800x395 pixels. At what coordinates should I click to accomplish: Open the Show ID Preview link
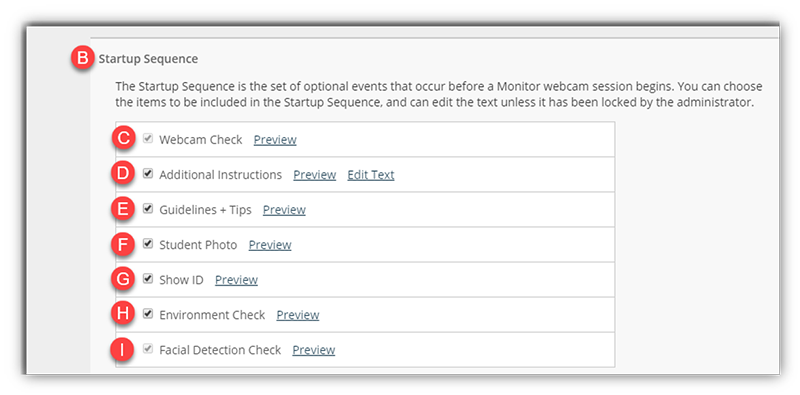click(x=236, y=280)
